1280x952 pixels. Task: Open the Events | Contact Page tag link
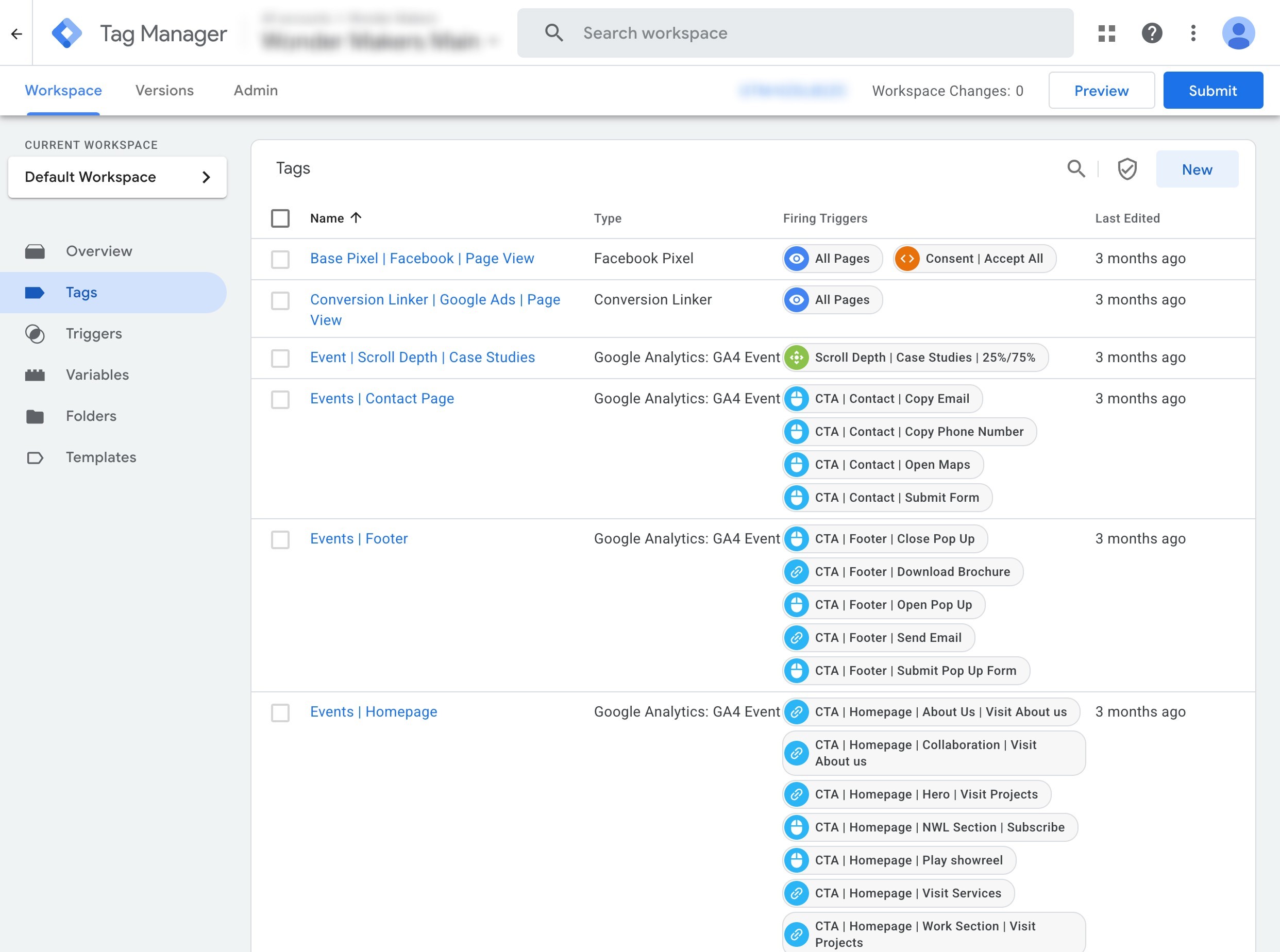pyautogui.click(x=381, y=398)
